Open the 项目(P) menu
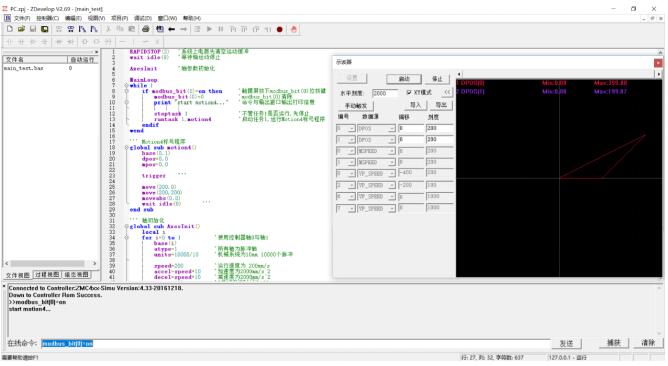The width and height of the screenshot is (668, 366). 119,18
